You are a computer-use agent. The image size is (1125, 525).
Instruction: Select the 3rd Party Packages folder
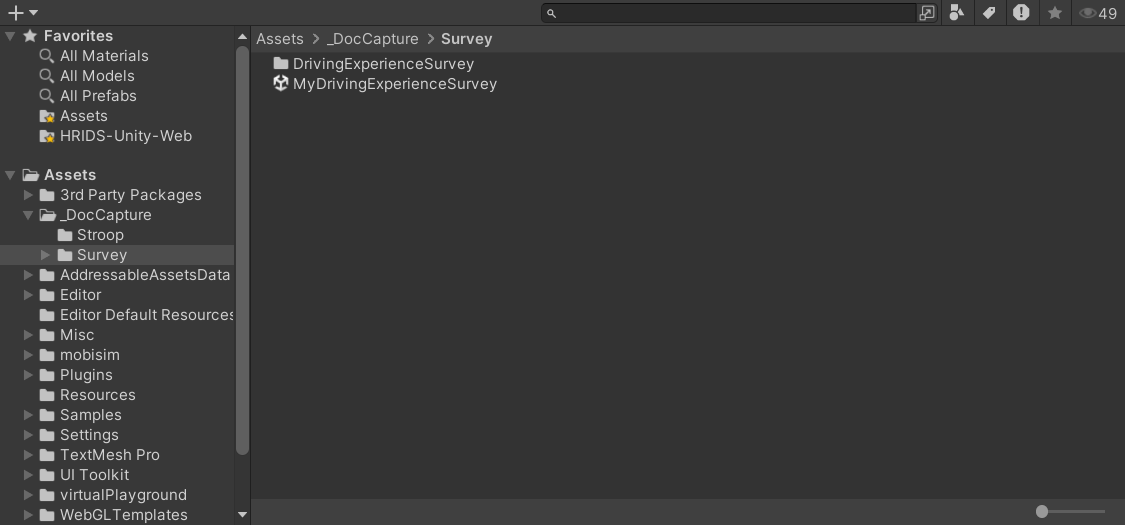point(131,195)
